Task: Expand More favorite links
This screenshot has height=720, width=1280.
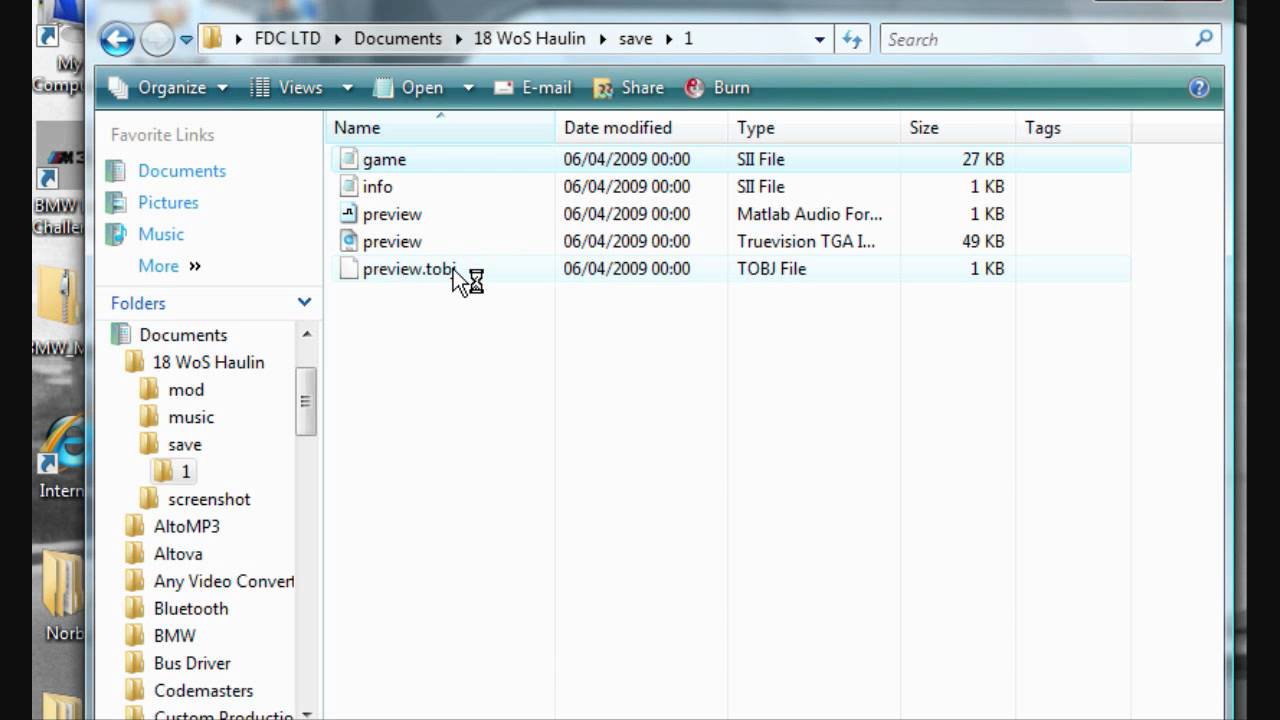Action: (169, 266)
